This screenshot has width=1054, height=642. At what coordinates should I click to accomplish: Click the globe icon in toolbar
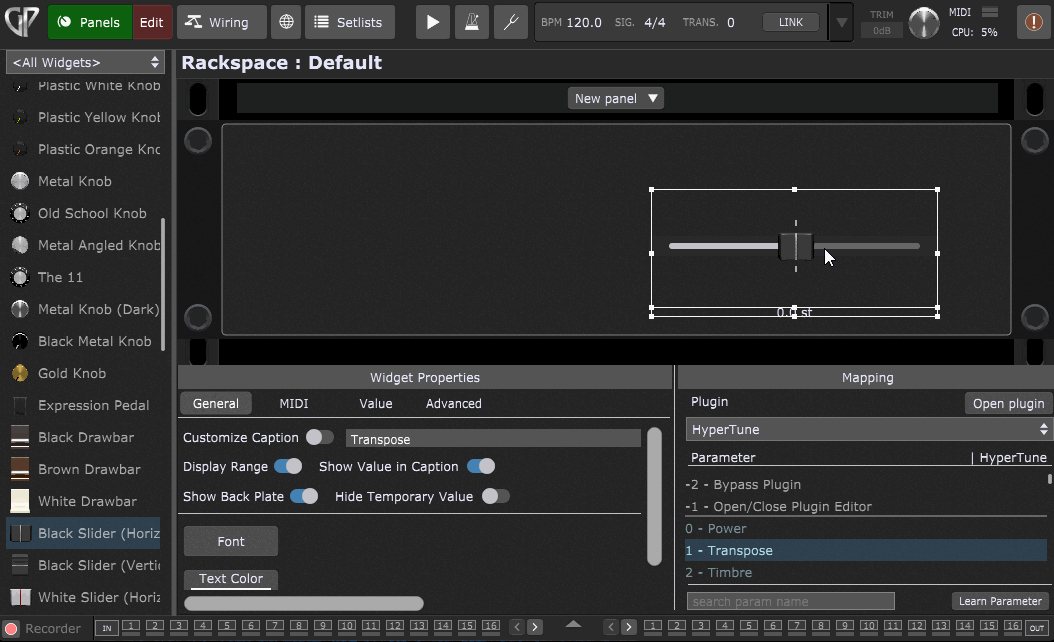point(286,22)
